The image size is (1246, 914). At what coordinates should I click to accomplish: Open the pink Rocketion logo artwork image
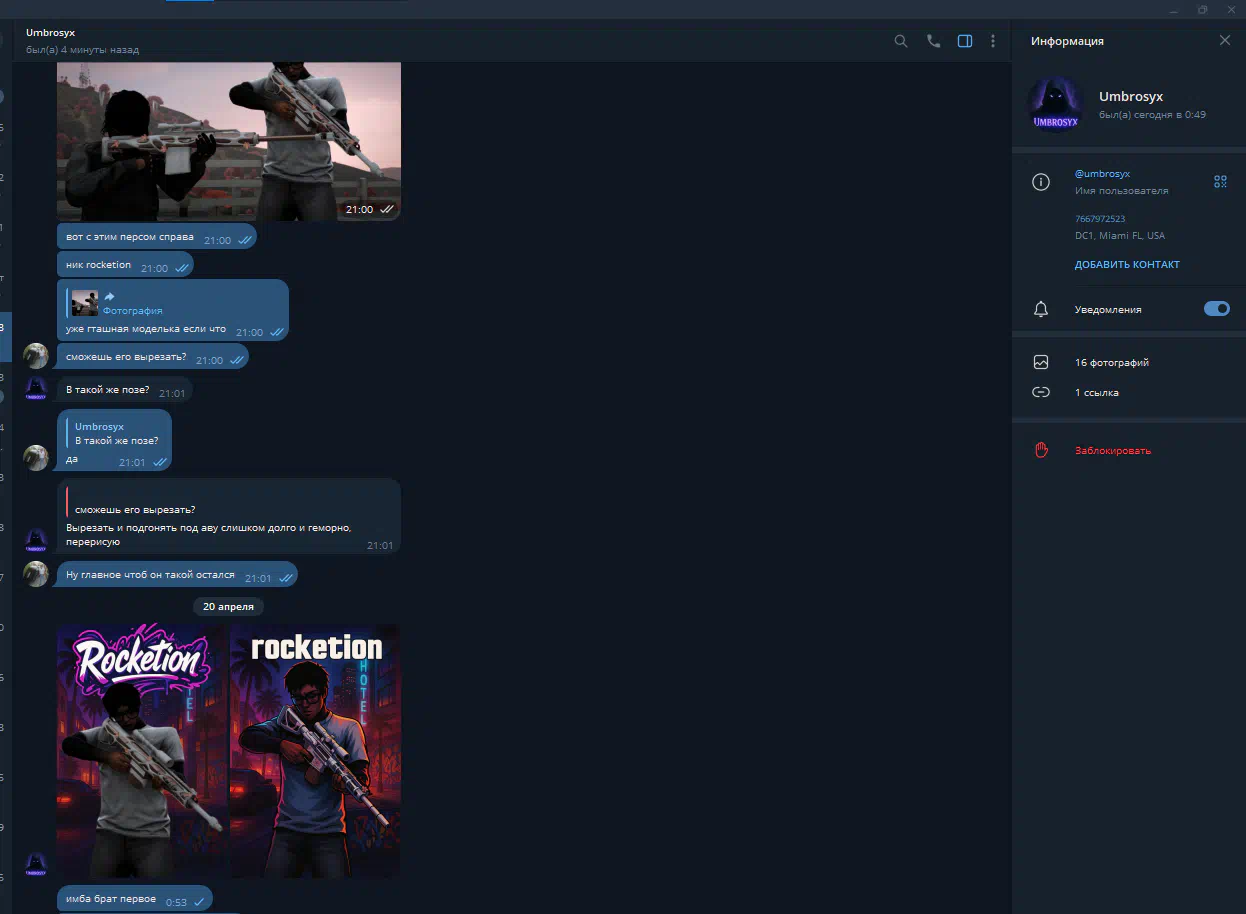click(141, 751)
